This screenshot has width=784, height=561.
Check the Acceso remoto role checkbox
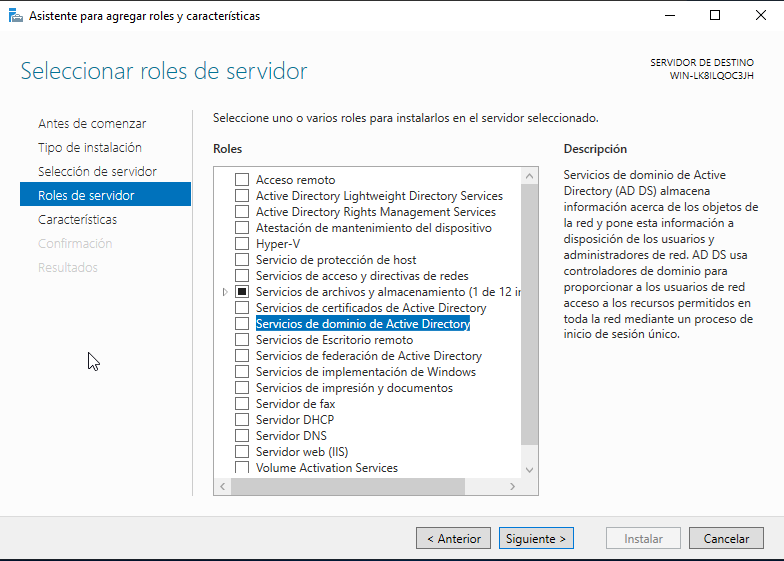(242, 180)
